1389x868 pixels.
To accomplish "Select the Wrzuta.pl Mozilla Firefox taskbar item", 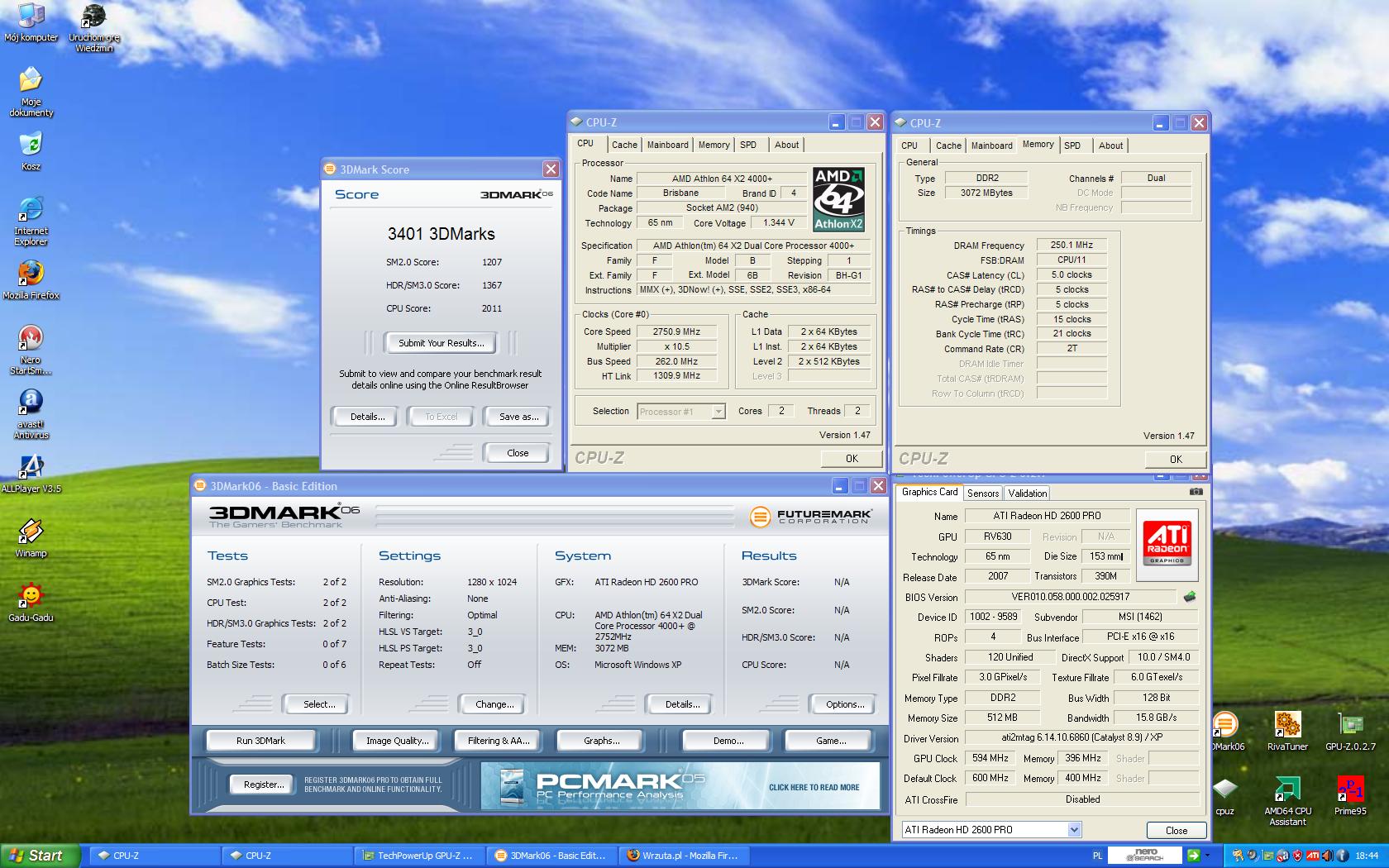I will coord(684,856).
